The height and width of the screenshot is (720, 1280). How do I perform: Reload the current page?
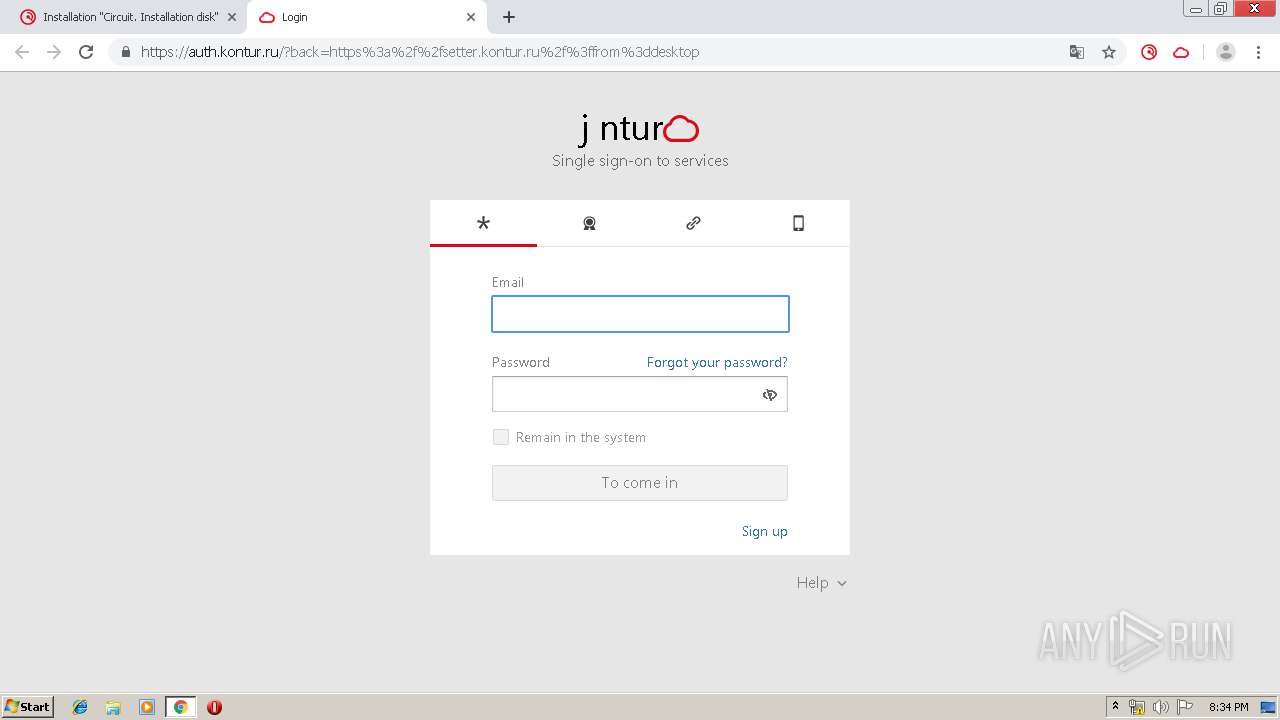pos(86,52)
